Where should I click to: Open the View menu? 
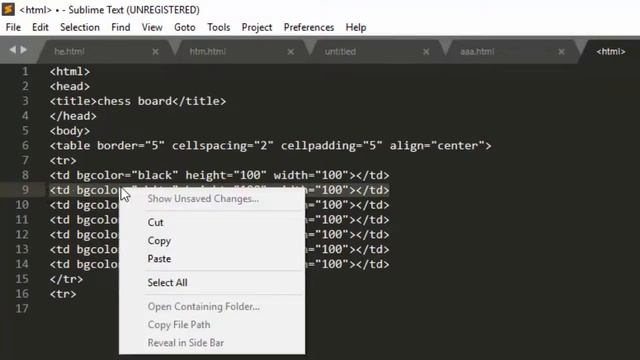pos(152,27)
